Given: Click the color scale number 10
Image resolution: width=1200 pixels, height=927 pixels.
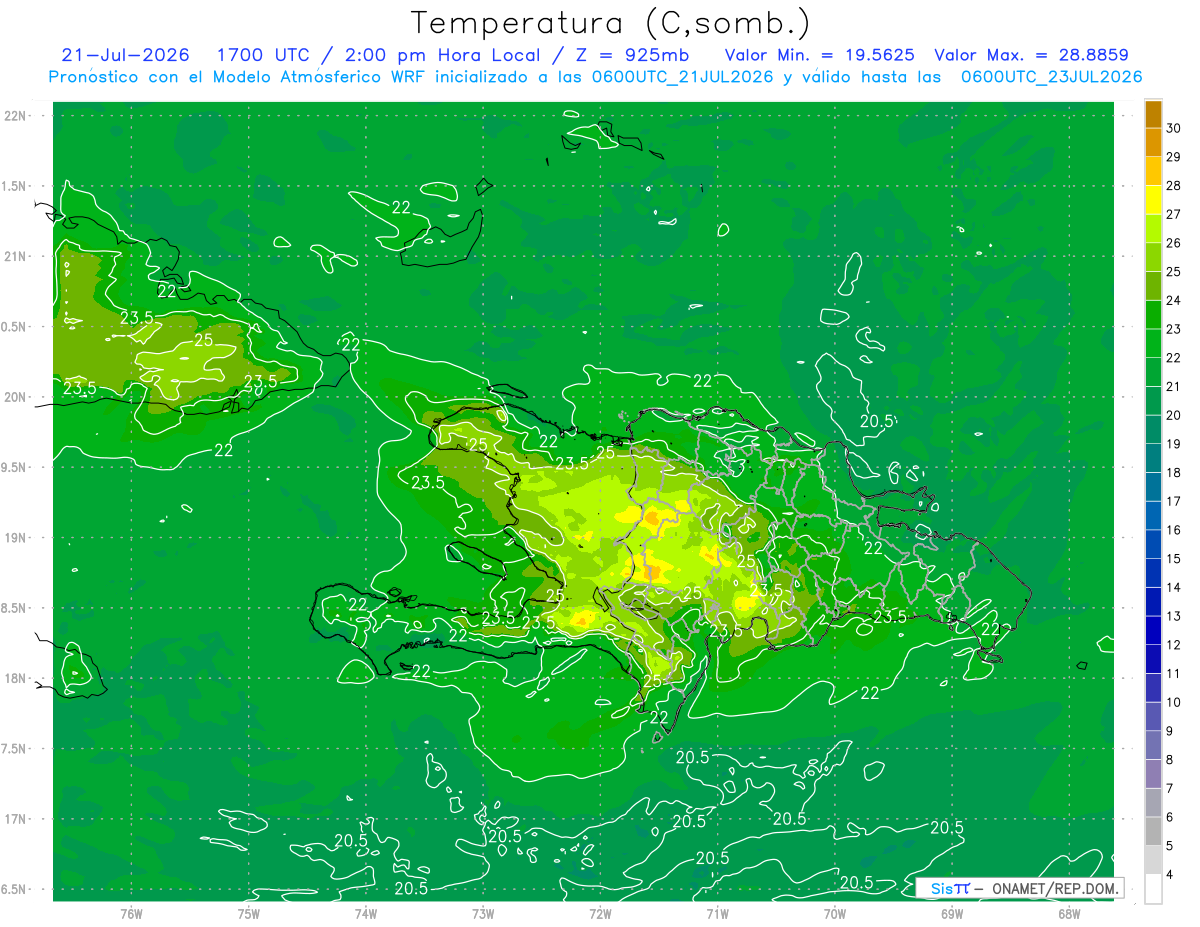Looking at the screenshot, I should tap(1174, 703).
